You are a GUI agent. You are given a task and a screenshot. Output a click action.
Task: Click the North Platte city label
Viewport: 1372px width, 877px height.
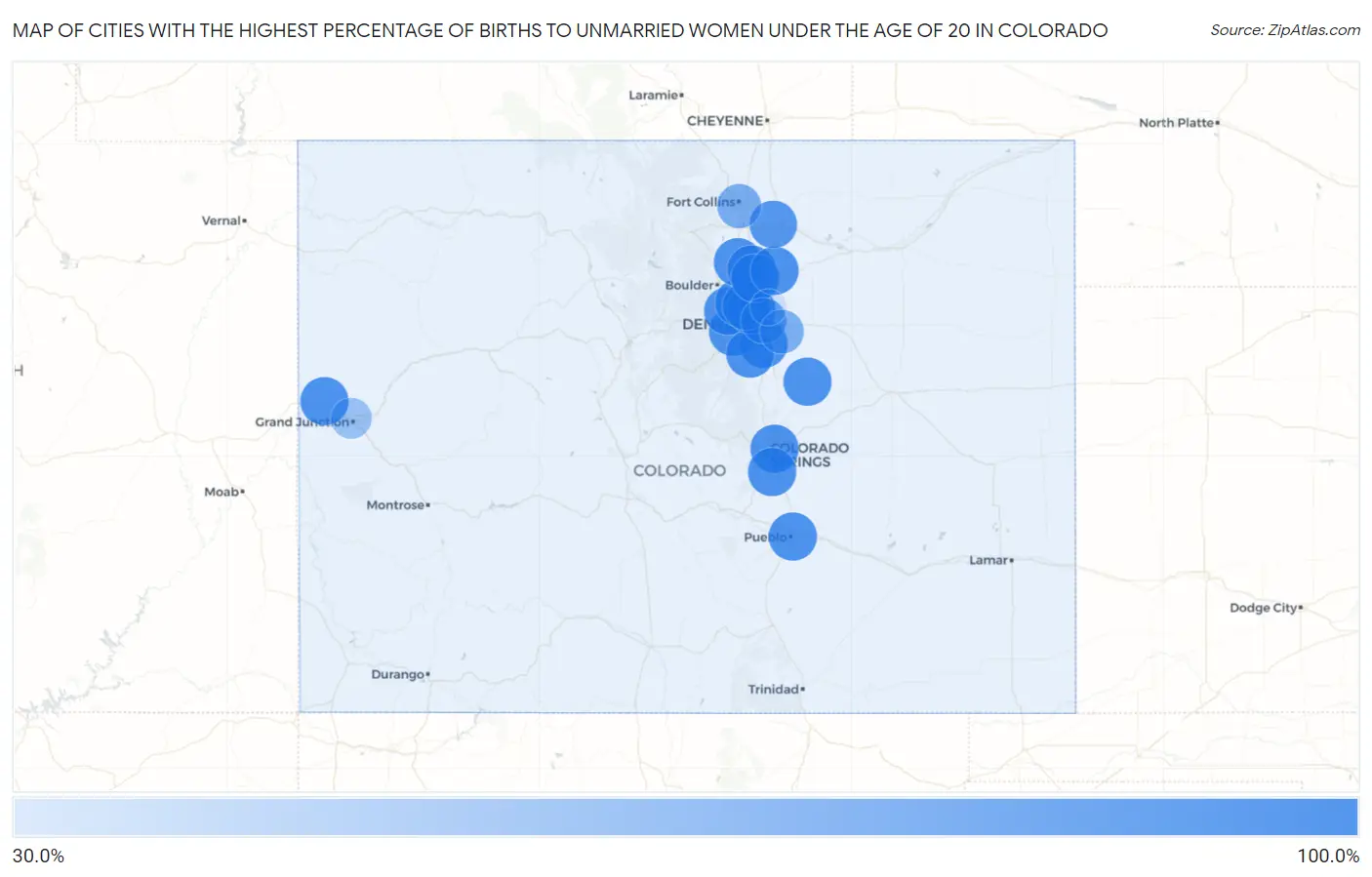click(x=1176, y=123)
